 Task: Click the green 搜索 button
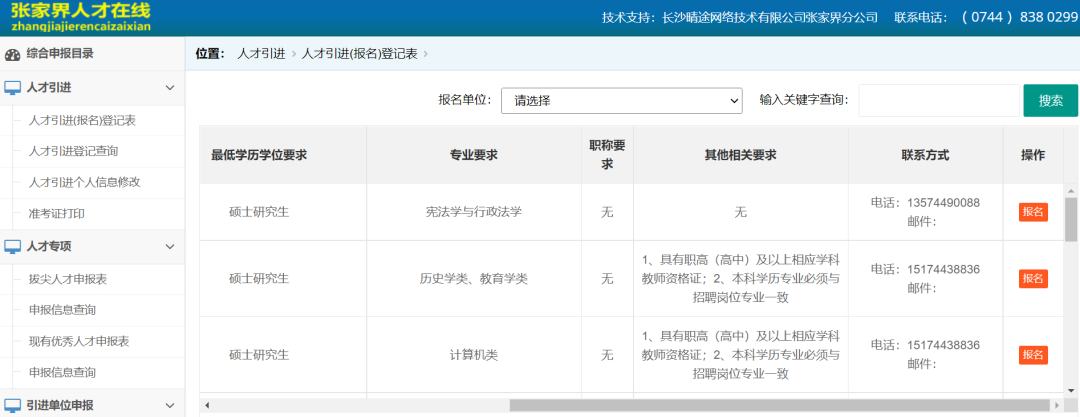pos(1050,101)
